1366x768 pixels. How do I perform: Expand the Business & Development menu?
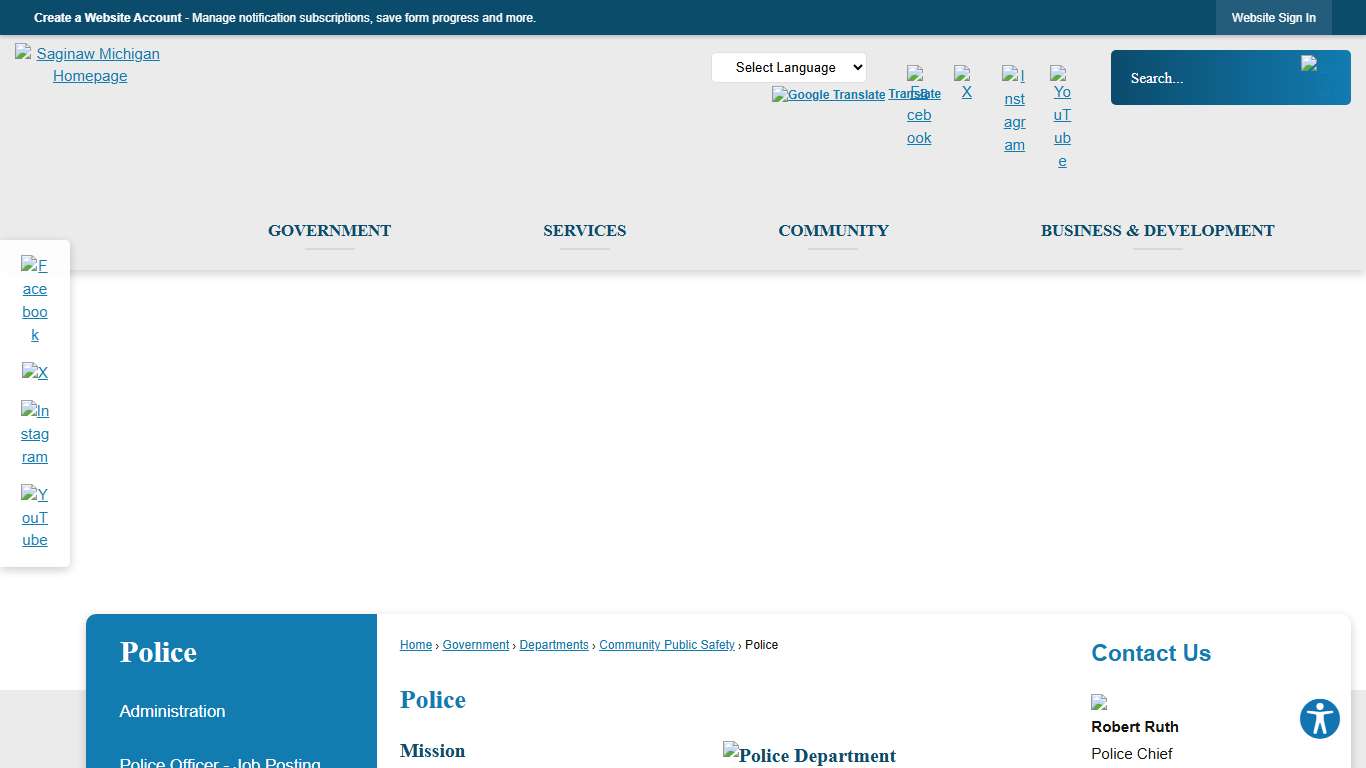[x=1157, y=231]
